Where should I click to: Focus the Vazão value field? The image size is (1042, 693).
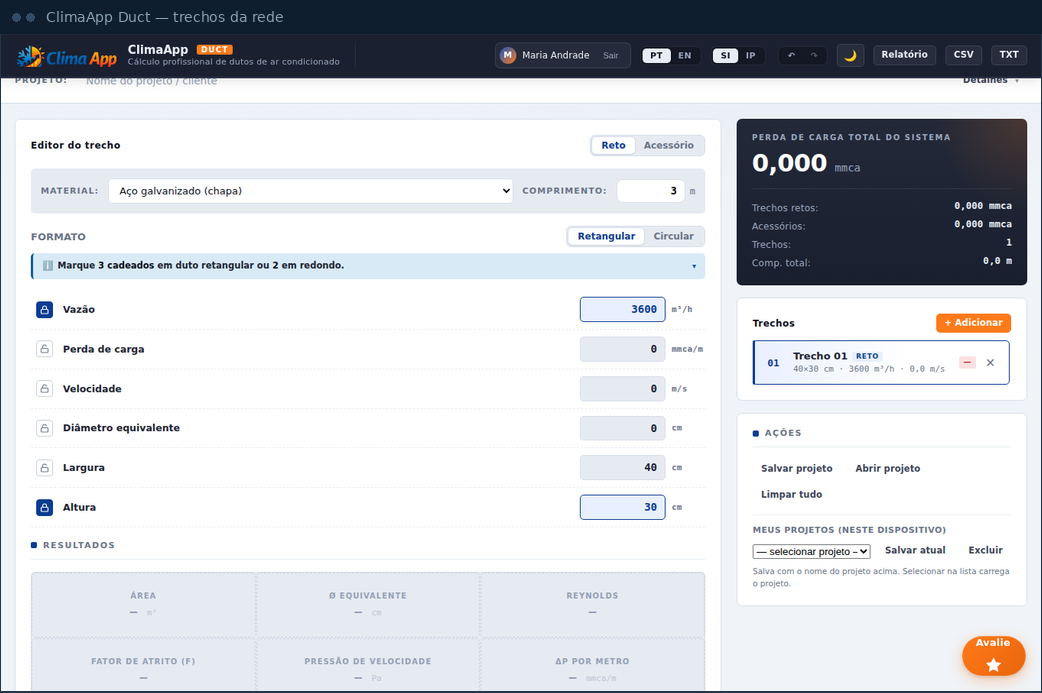(x=623, y=310)
